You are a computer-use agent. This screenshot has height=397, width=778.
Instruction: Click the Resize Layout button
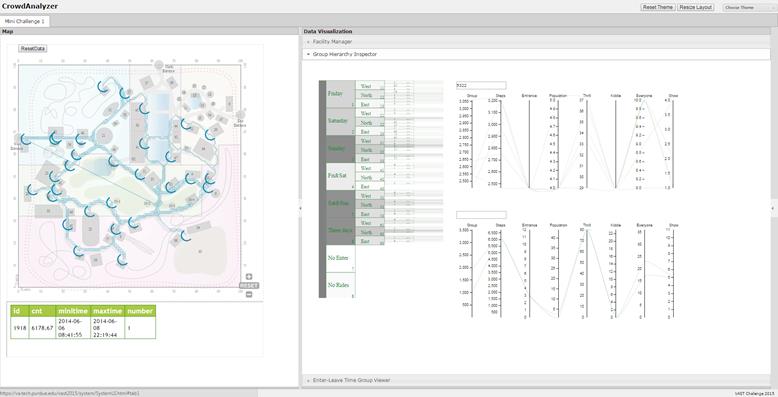tap(696, 7)
